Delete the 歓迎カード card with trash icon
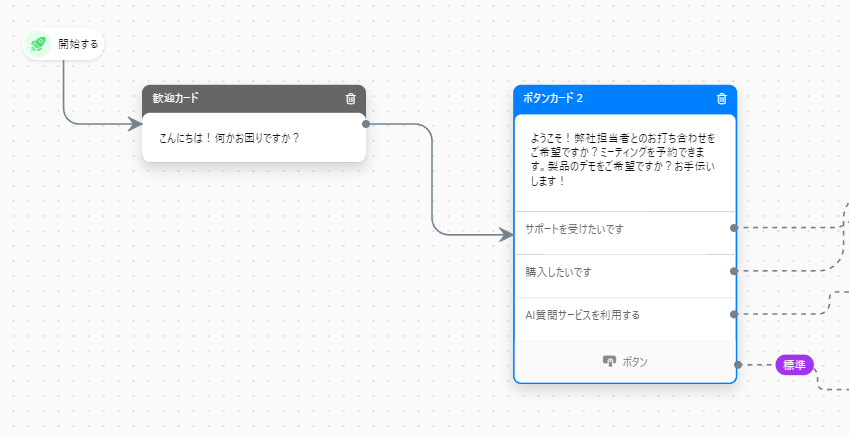Image resolution: width=849 pixels, height=437 pixels. (351, 99)
